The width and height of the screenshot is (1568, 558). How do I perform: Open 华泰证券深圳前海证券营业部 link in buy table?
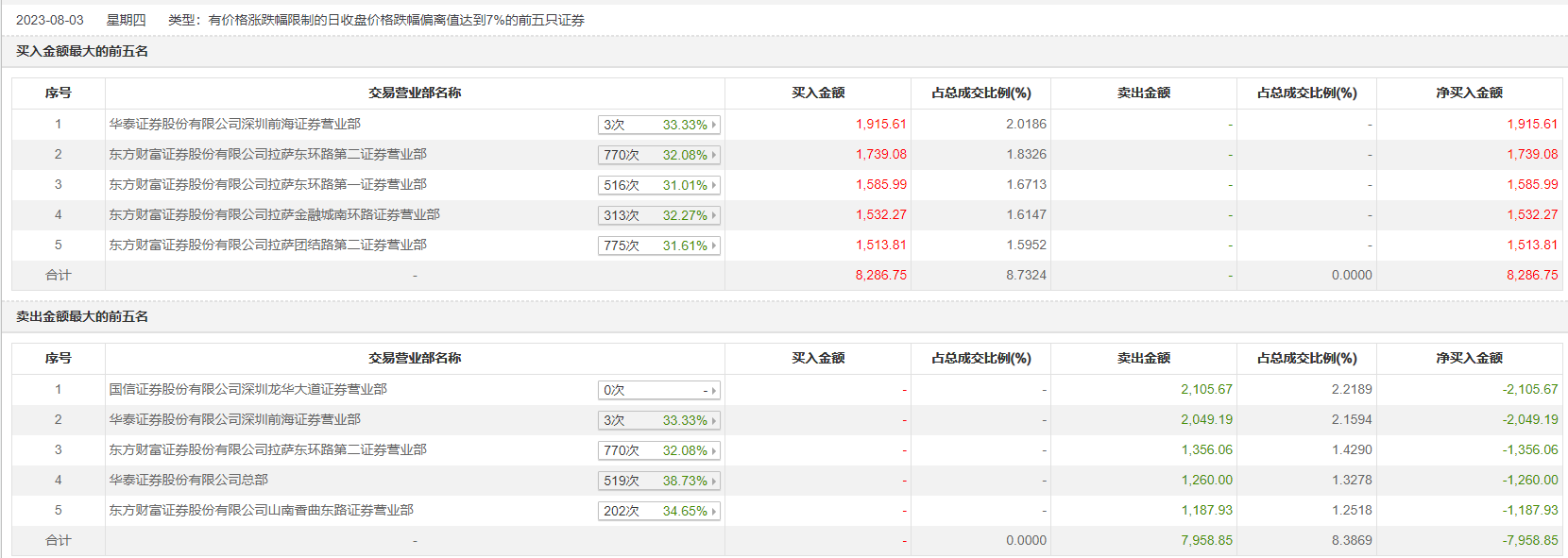coord(234,124)
